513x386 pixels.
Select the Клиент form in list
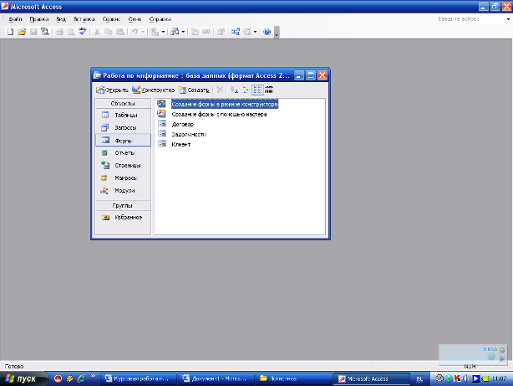[181, 144]
